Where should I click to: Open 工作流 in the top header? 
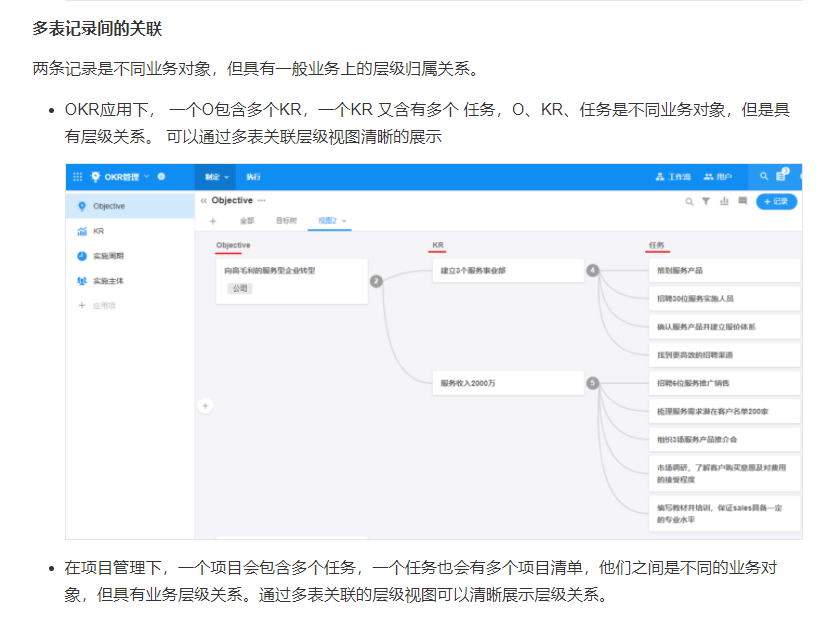[x=673, y=177]
